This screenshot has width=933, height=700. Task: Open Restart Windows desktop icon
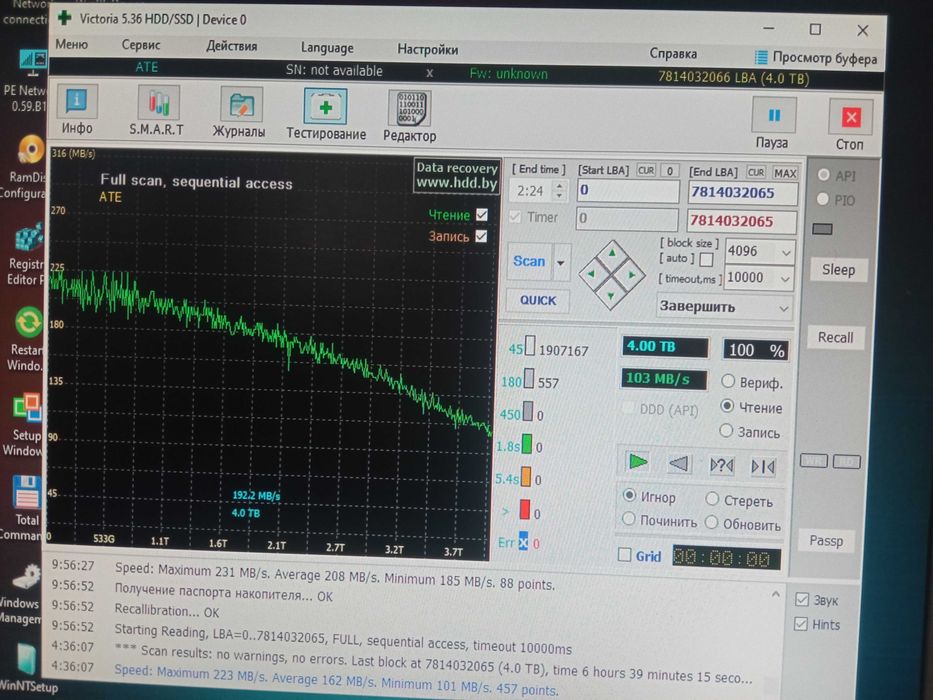click(26, 339)
